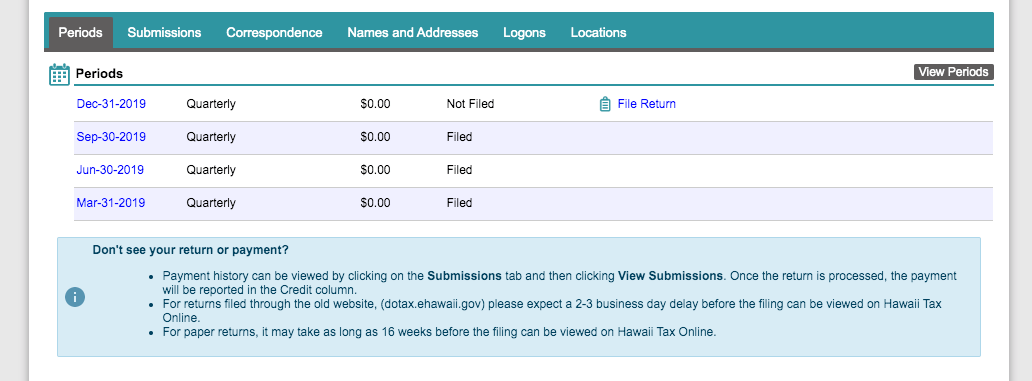Screen dimensions: 1032x381
Task: Open the File Return link
Action: click(x=646, y=104)
